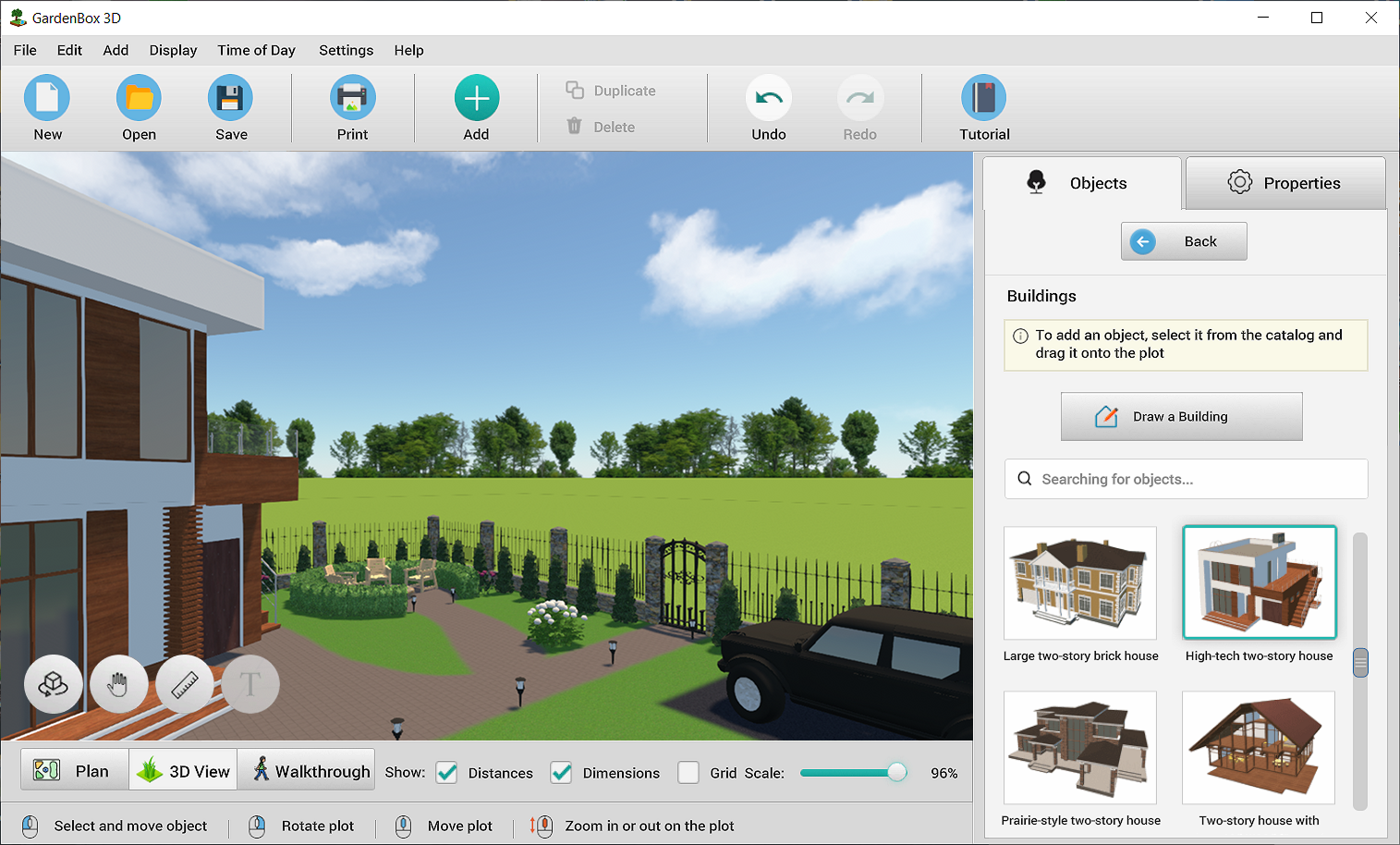
Task: Open the Tutorial book icon
Action: (984, 98)
